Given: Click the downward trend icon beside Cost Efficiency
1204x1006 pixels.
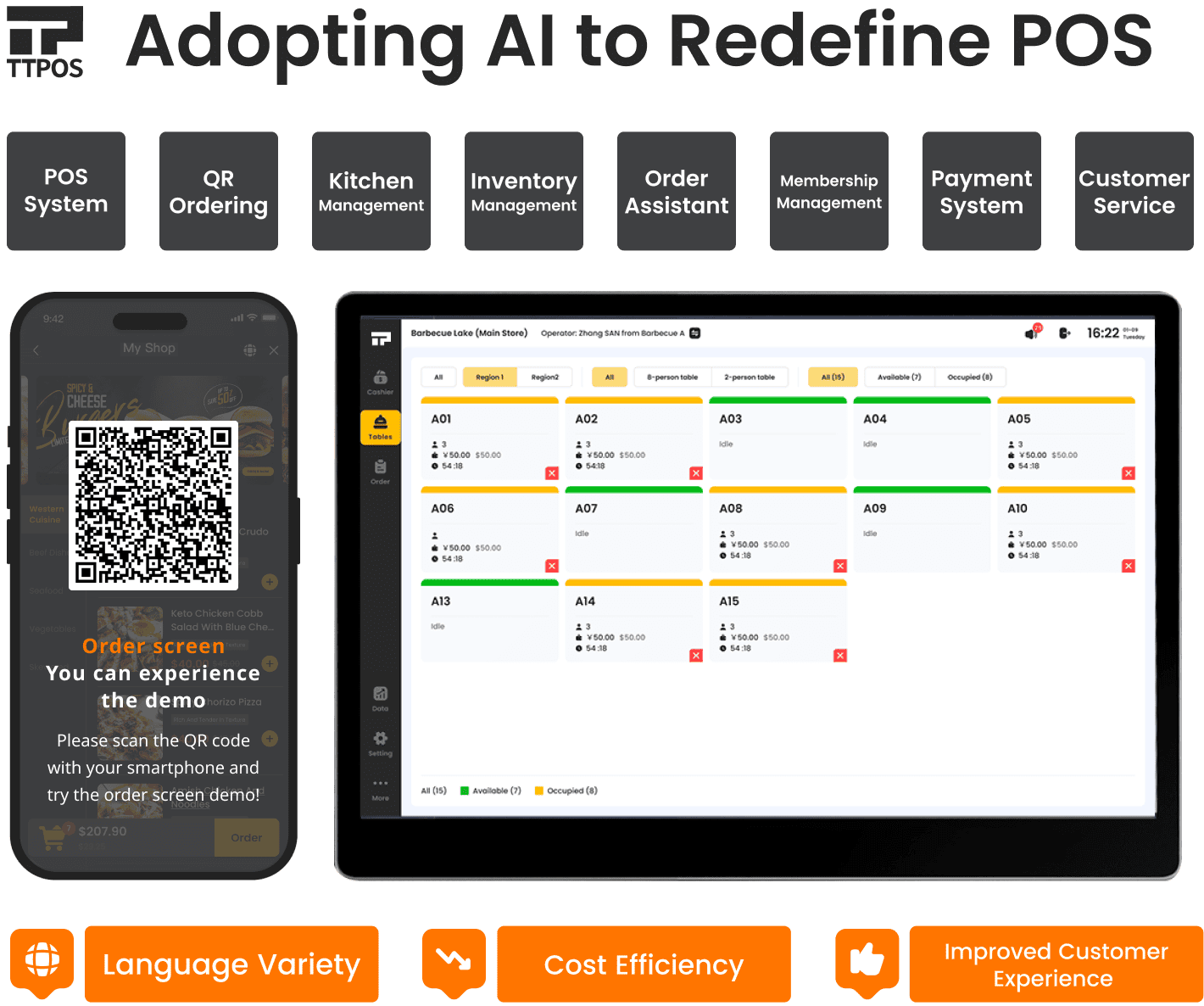Looking at the screenshot, I should (454, 963).
